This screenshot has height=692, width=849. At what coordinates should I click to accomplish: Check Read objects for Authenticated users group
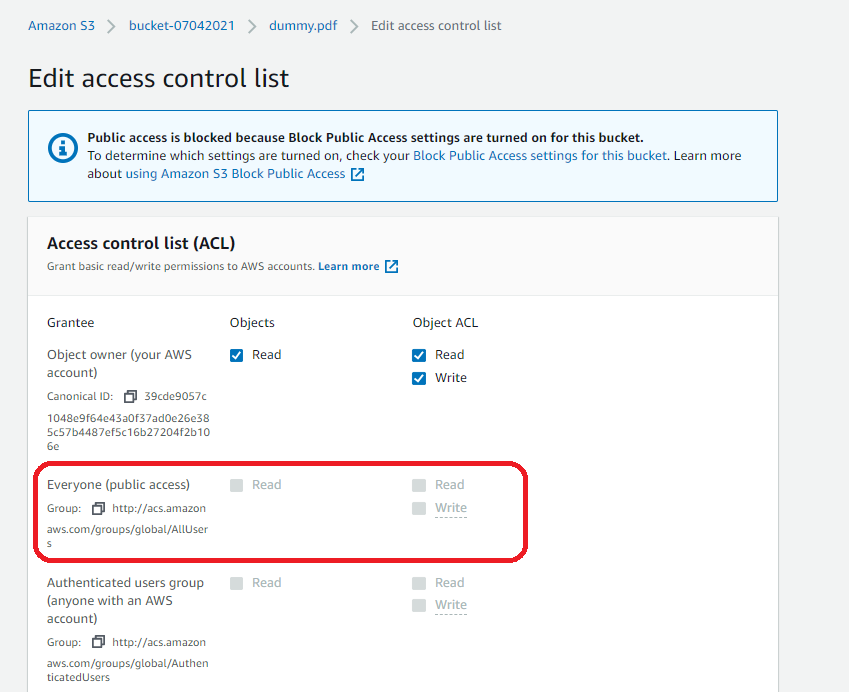coord(236,582)
